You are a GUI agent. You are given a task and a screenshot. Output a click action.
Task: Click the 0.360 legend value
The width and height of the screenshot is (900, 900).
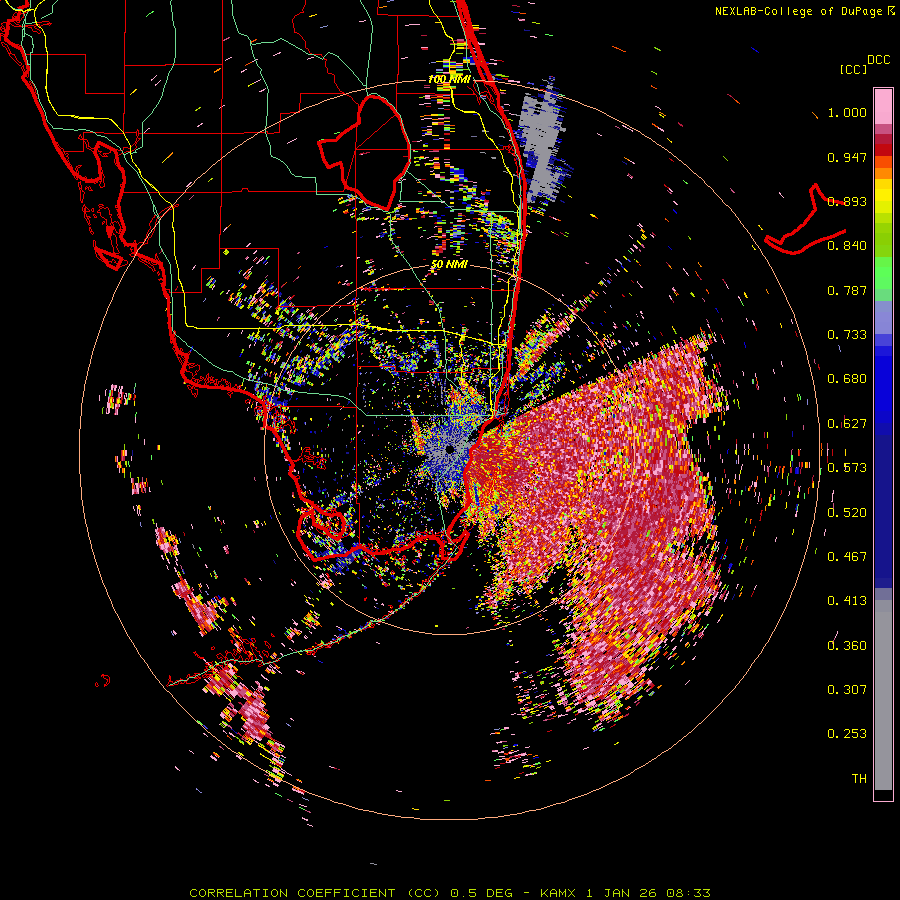[x=847, y=645]
